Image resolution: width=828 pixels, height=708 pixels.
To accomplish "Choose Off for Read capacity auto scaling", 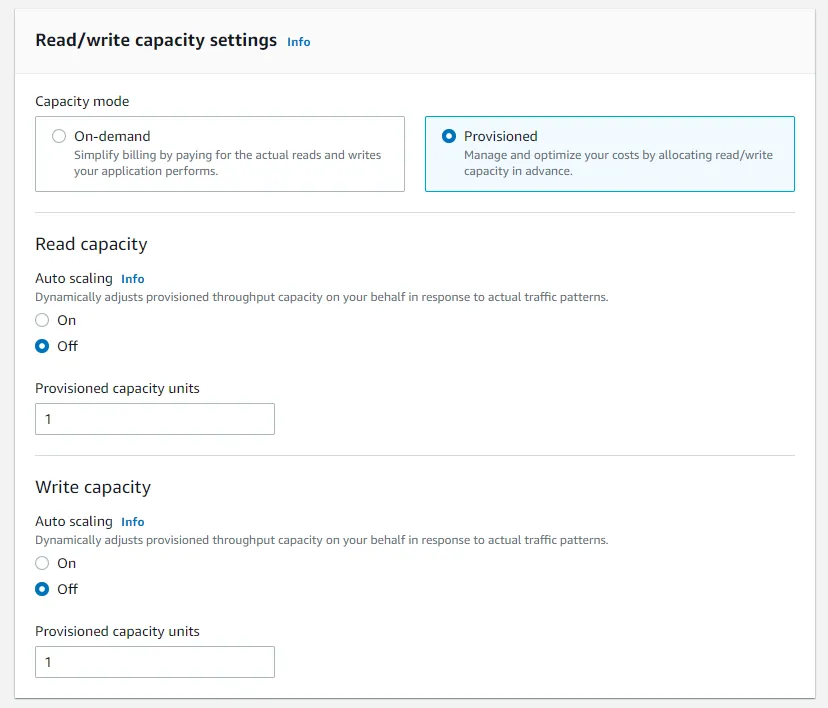I will click(x=42, y=346).
